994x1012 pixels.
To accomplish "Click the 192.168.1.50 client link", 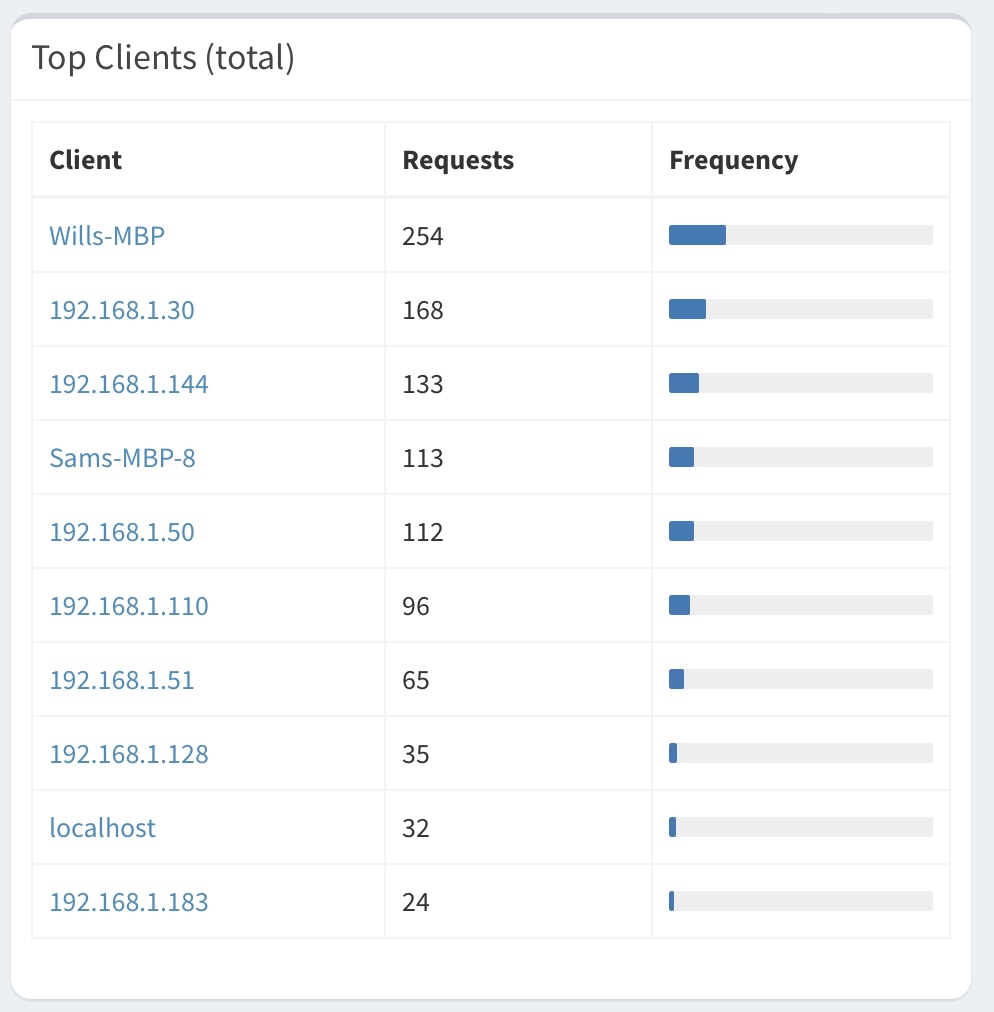I will coord(122,532).
